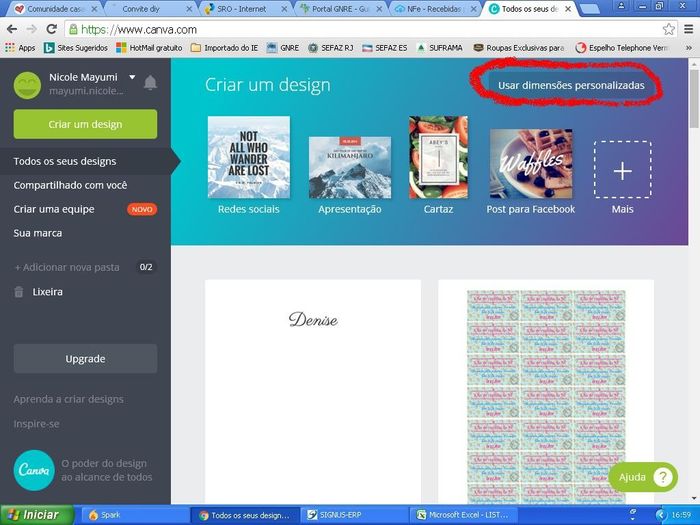Open the GNRE bookmark
The image size is (700, 525).
click(x=283, y=48)
